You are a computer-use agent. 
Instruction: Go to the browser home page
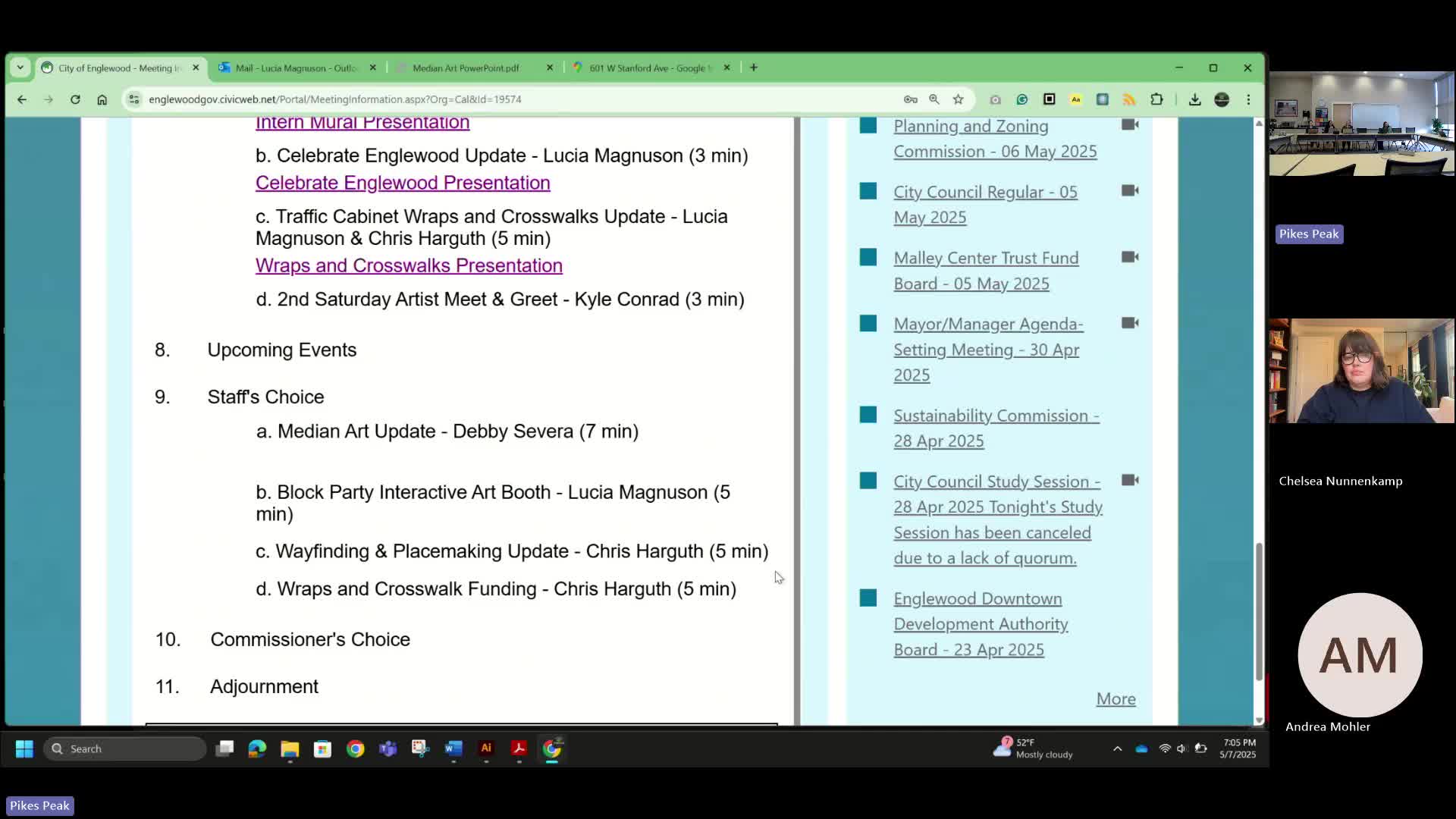tap(102, 99)
